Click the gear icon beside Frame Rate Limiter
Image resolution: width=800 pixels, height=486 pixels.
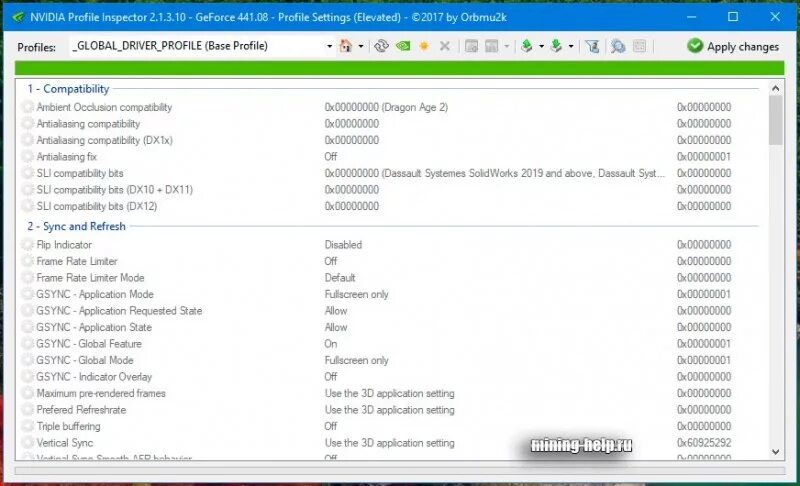pyautogui.click(x=28, y=261)
